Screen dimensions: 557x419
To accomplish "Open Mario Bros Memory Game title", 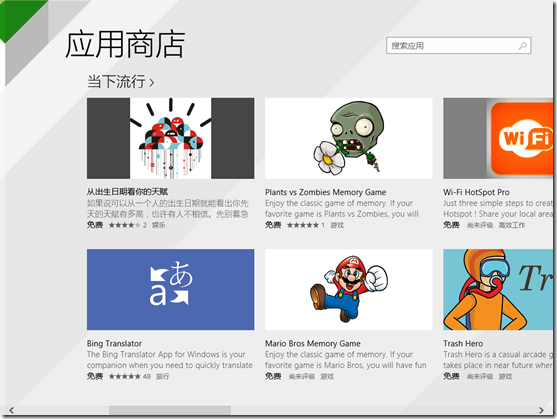I will click(313, 343).
